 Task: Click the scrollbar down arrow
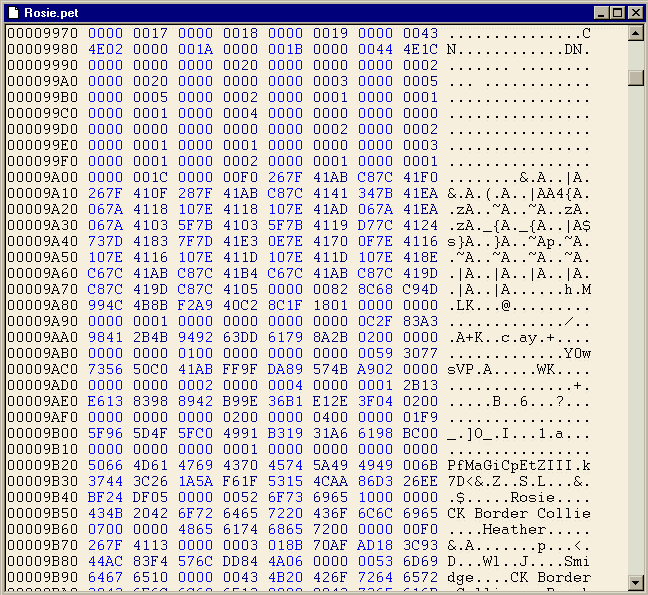click(x=635, y=582)
